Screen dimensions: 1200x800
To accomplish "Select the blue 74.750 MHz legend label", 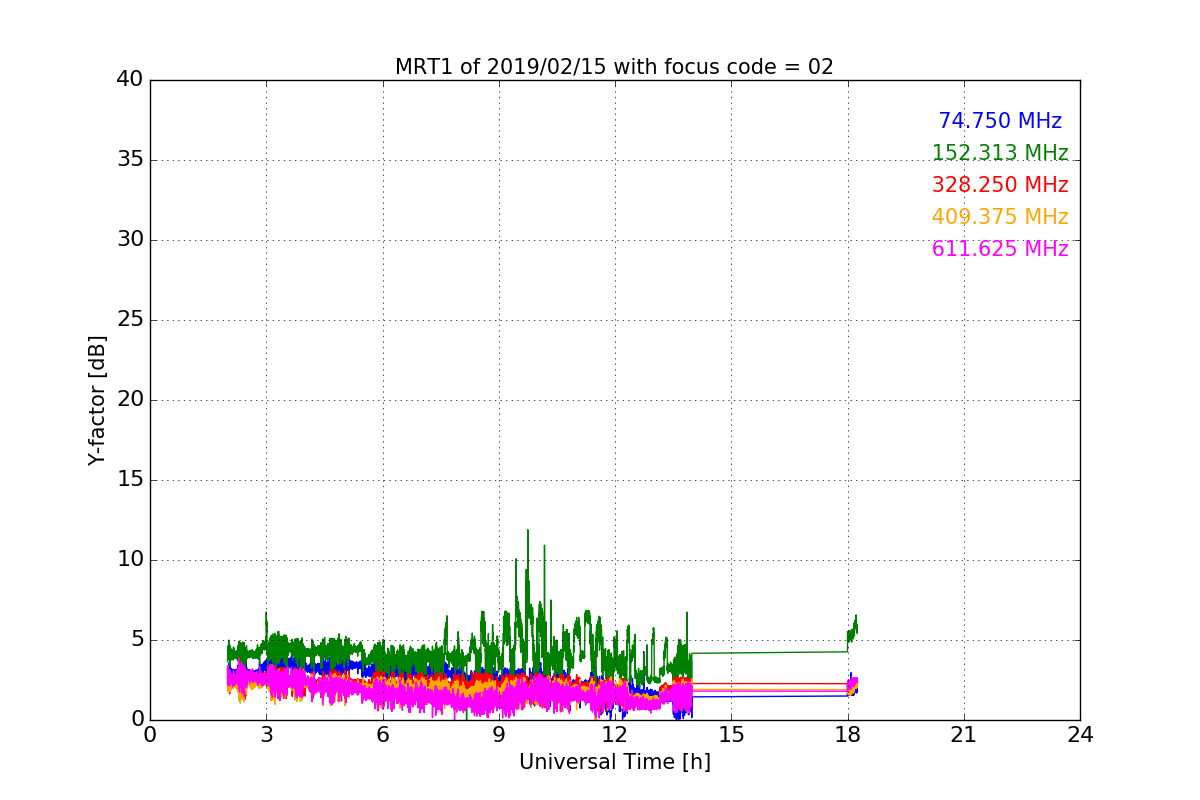I will pos(1000,121).
